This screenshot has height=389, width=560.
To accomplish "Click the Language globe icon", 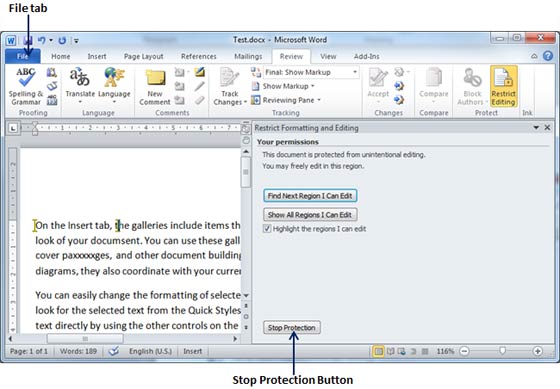I will tap(114, 77).
